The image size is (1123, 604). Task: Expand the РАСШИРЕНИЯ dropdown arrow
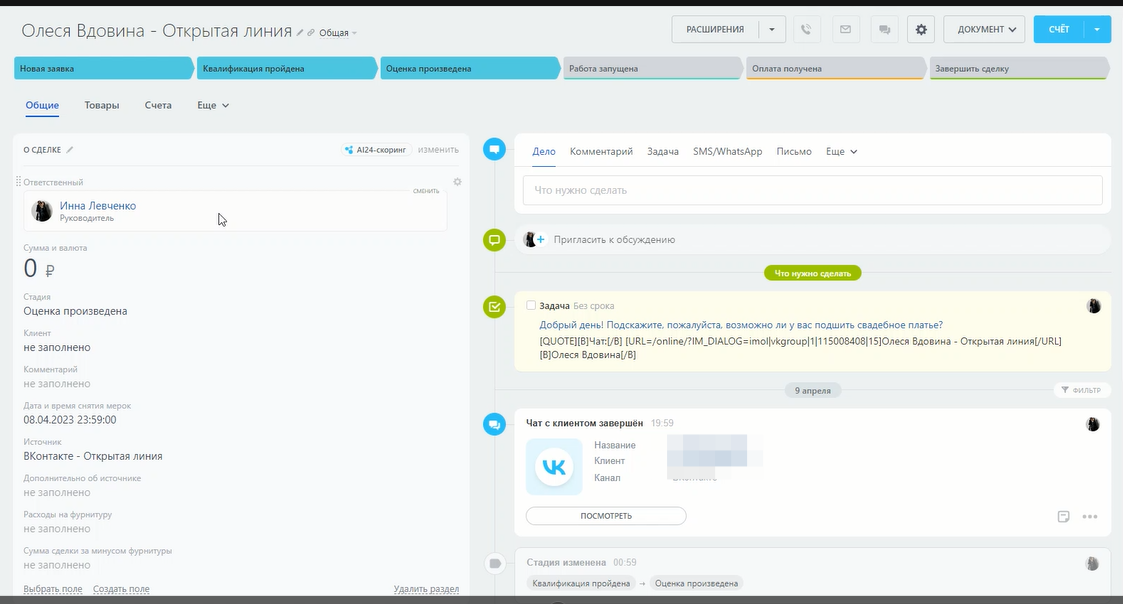coord(771,30)
